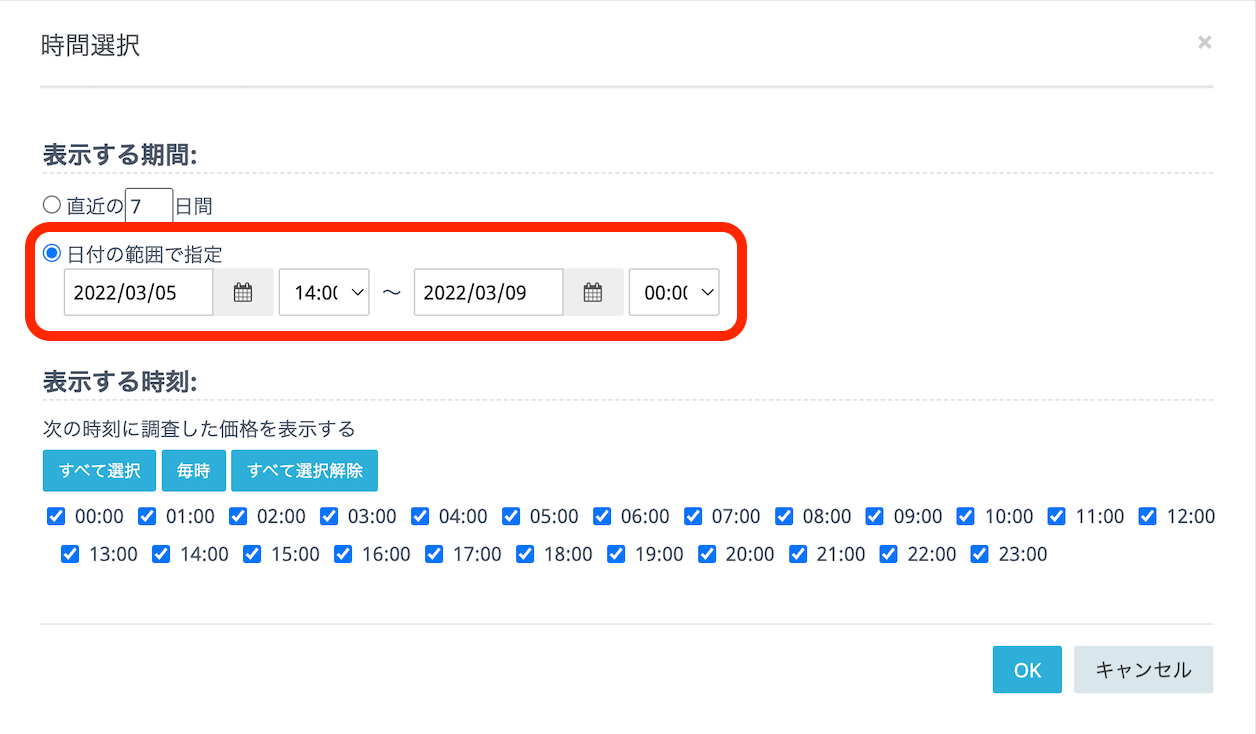Uncheck the 23:00 time checkbox
Viewport: 1256px width, 734px height.
[980, 553]
